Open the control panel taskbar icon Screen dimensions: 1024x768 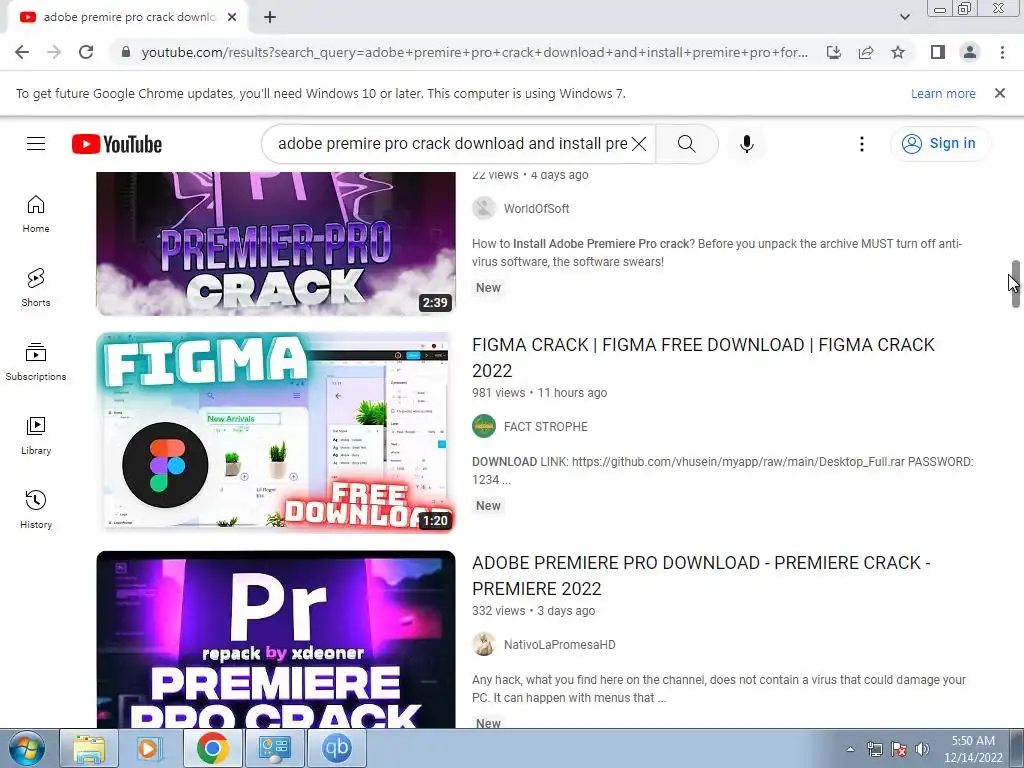point(274,748)
